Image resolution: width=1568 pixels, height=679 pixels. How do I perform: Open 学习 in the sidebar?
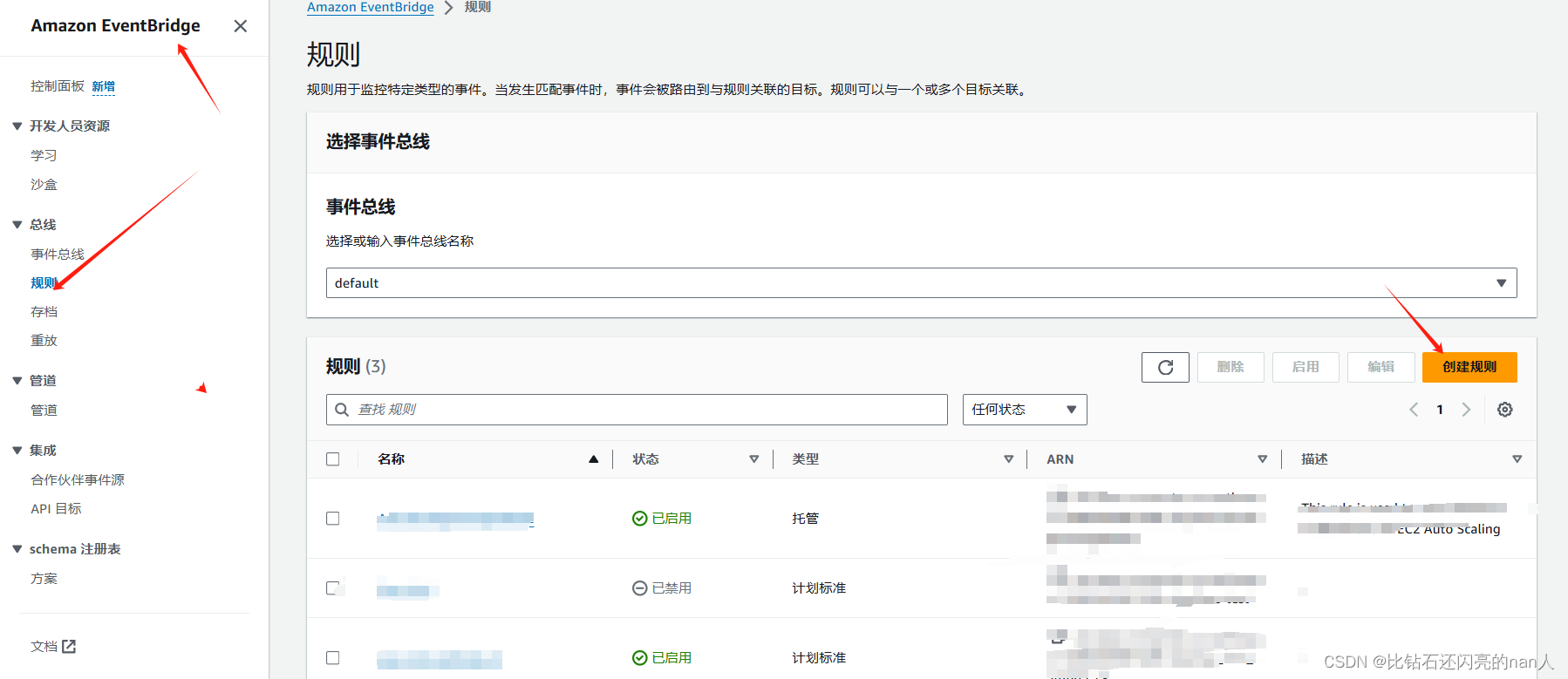(44, 156)
